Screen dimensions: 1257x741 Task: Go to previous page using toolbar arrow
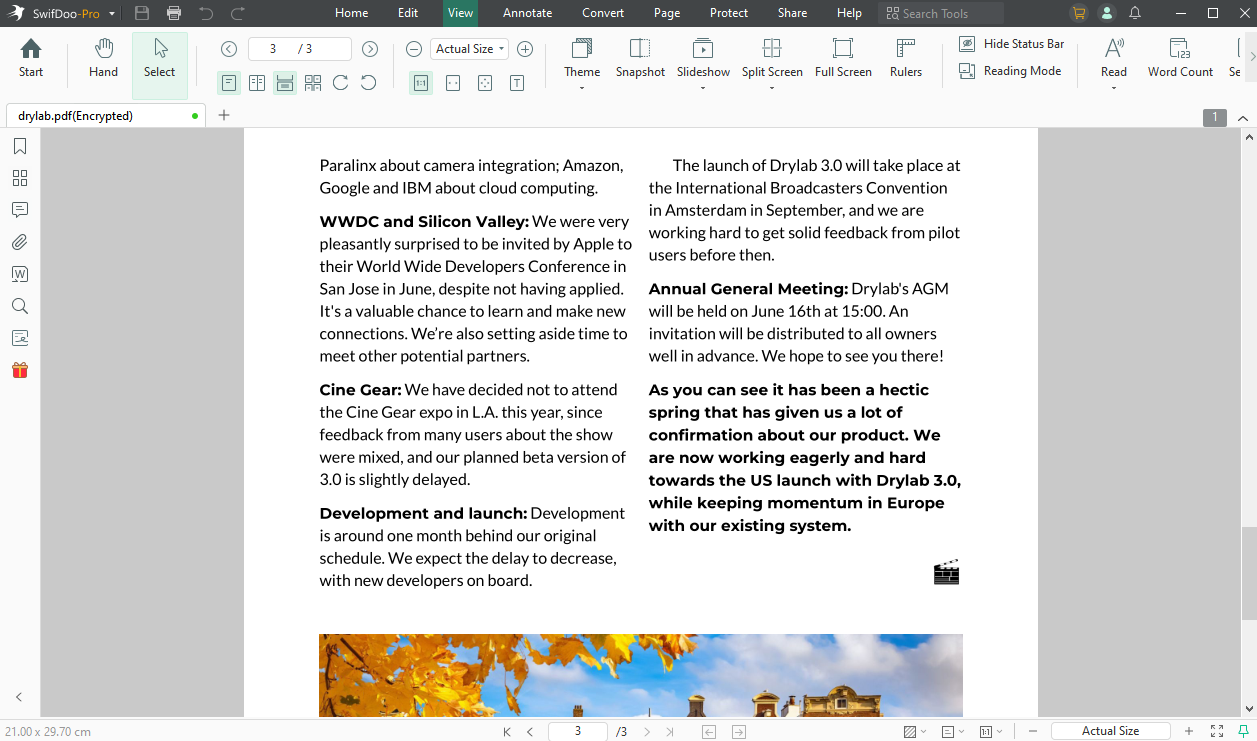229,49
